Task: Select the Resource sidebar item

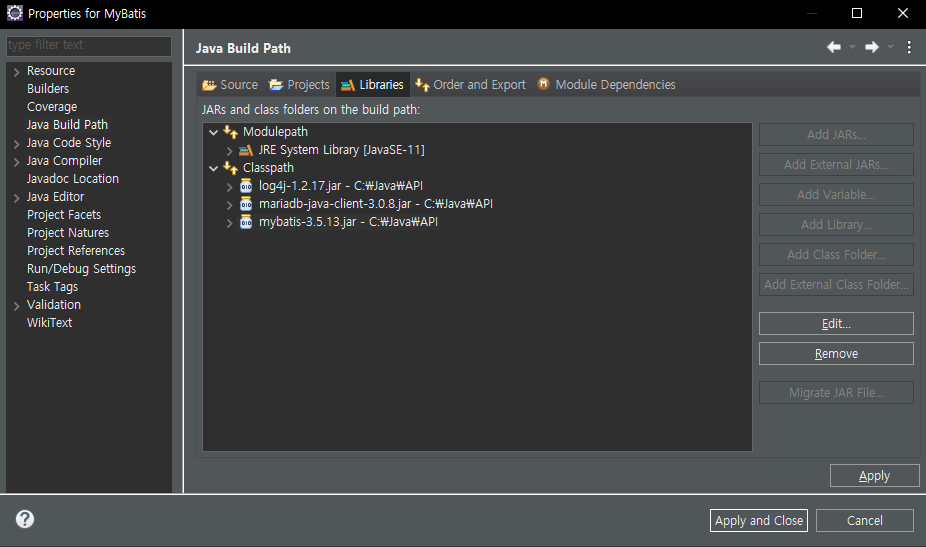Action: point(51,71)
